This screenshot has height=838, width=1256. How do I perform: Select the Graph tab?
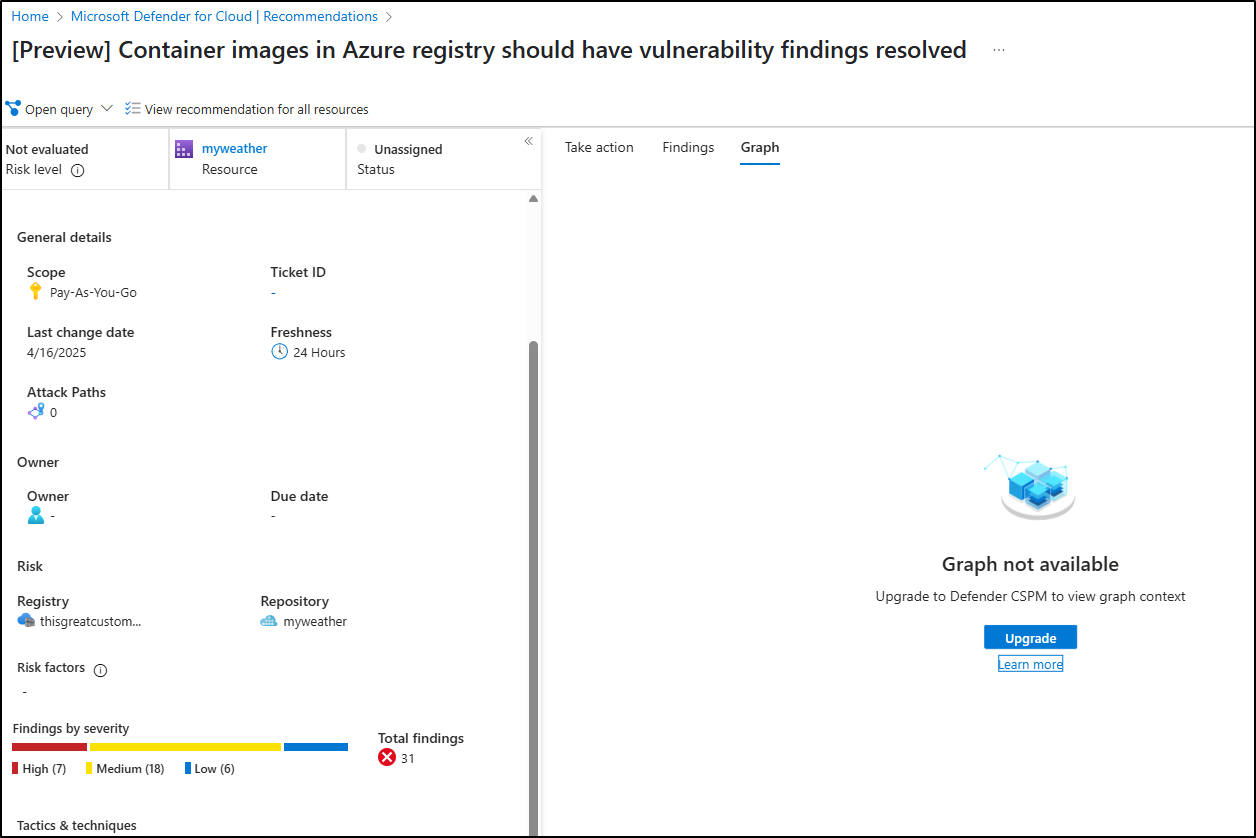pos(760,147)
